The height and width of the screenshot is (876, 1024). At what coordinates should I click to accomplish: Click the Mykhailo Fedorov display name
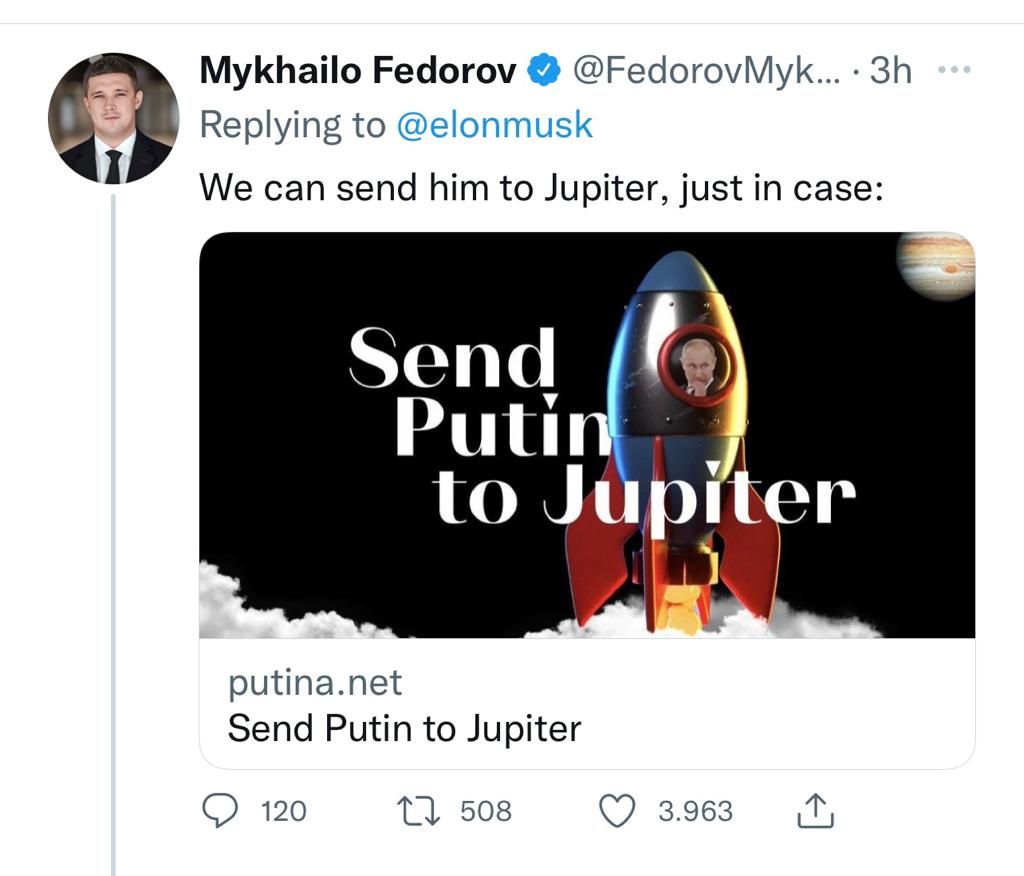click(358, 71)
